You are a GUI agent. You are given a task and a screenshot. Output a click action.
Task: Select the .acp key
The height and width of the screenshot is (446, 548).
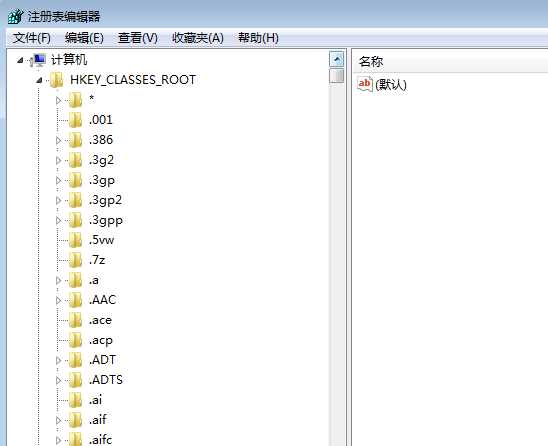[x=101, y=340]
